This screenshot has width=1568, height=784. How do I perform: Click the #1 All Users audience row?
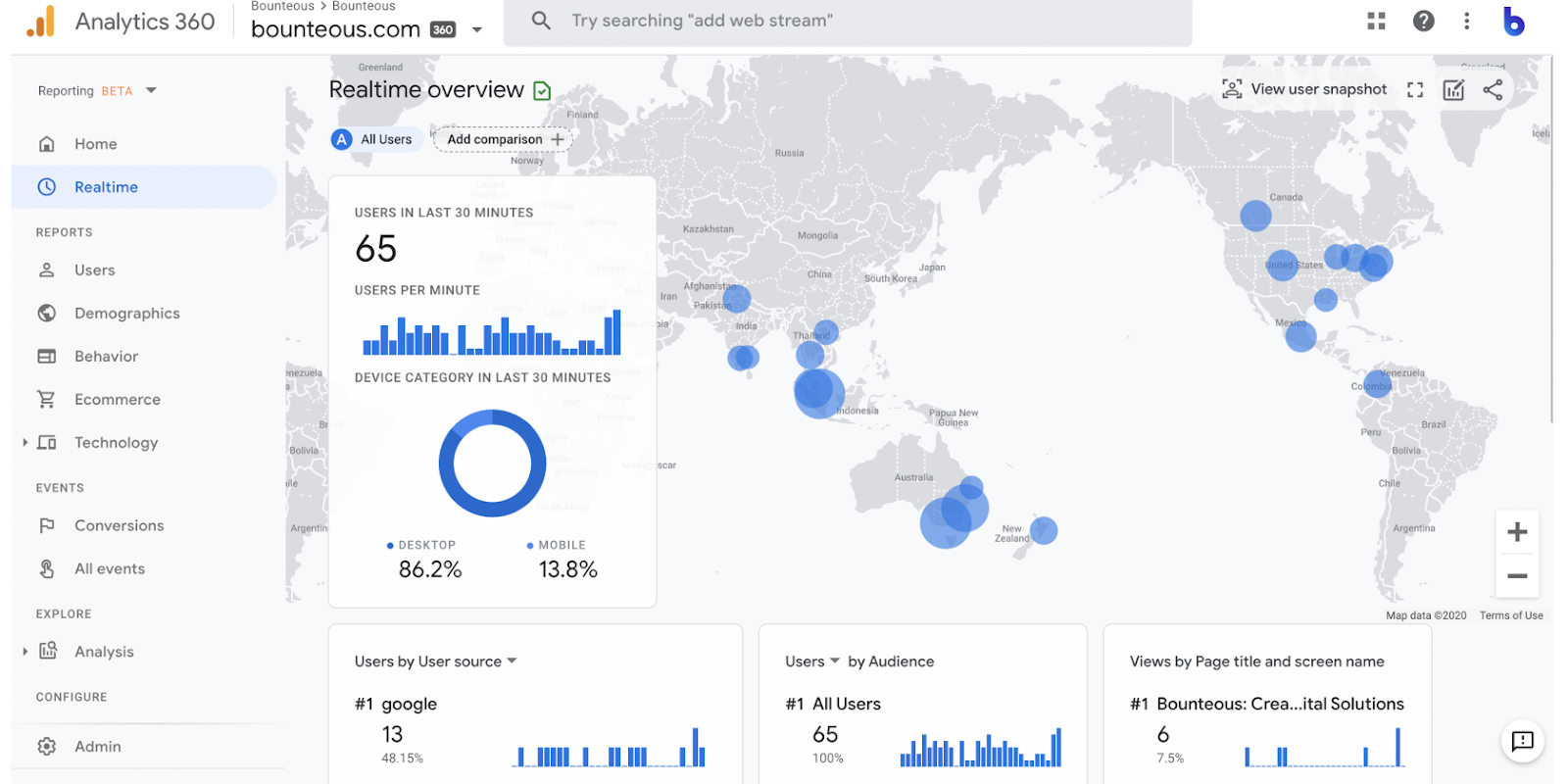(923, 731)
